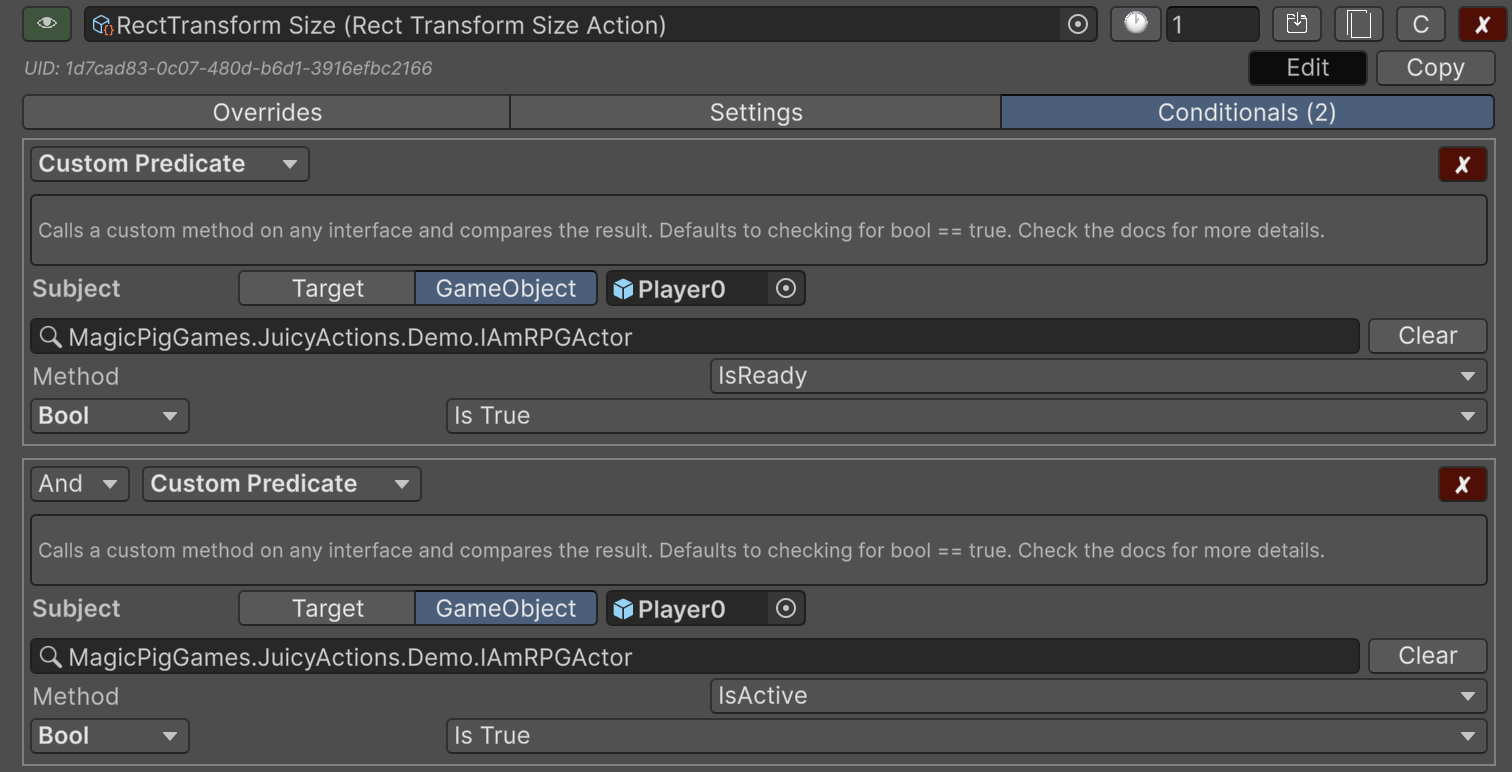Open object picker for RectTransform Size field
1512x772 pixels.
click(x=1077, y=25)
